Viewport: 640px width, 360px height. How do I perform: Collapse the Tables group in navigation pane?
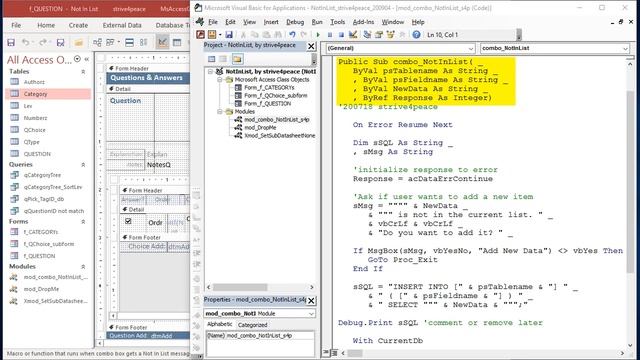(x=83, y=71)
